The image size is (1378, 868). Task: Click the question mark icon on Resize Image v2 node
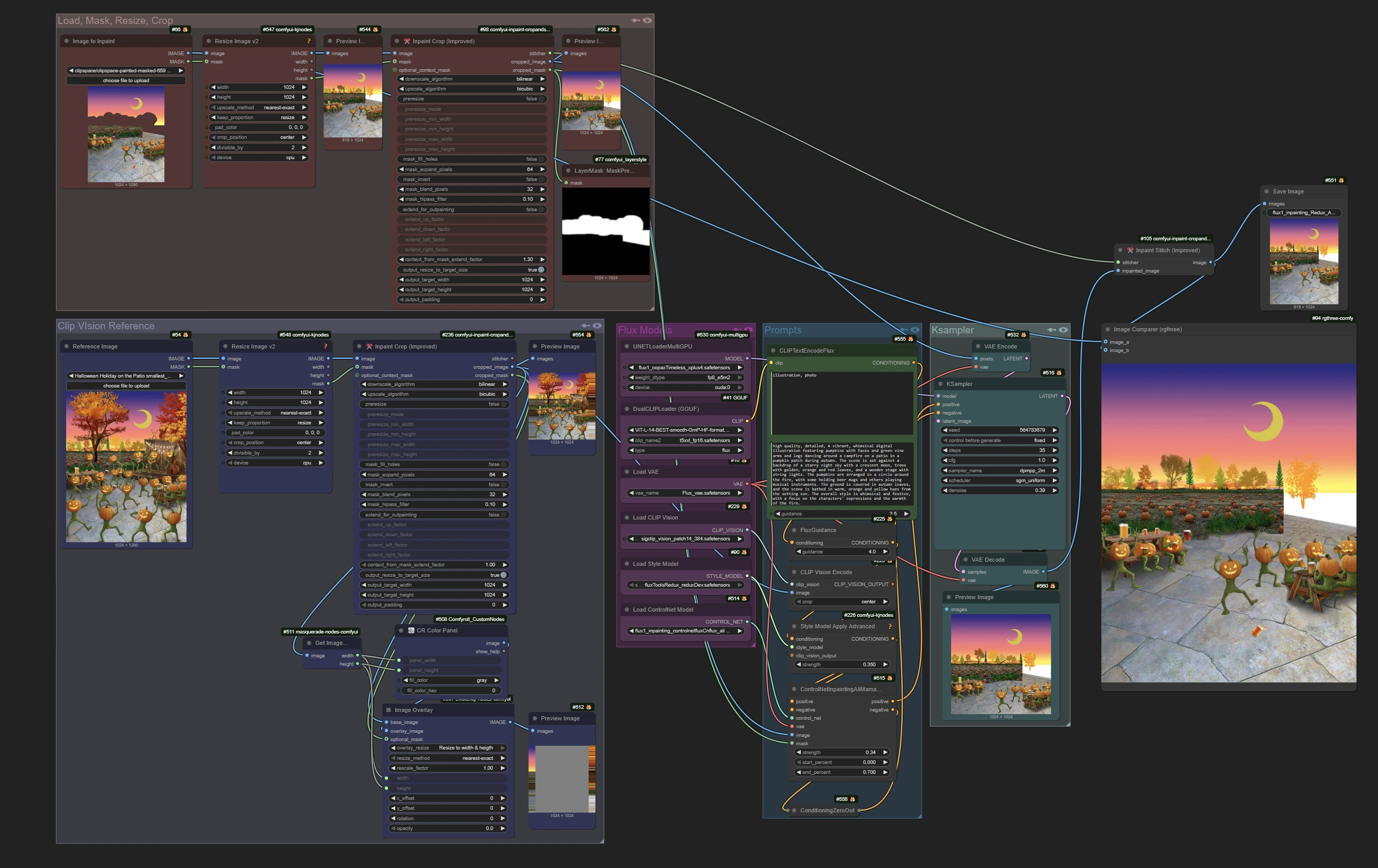coord(309,41)
